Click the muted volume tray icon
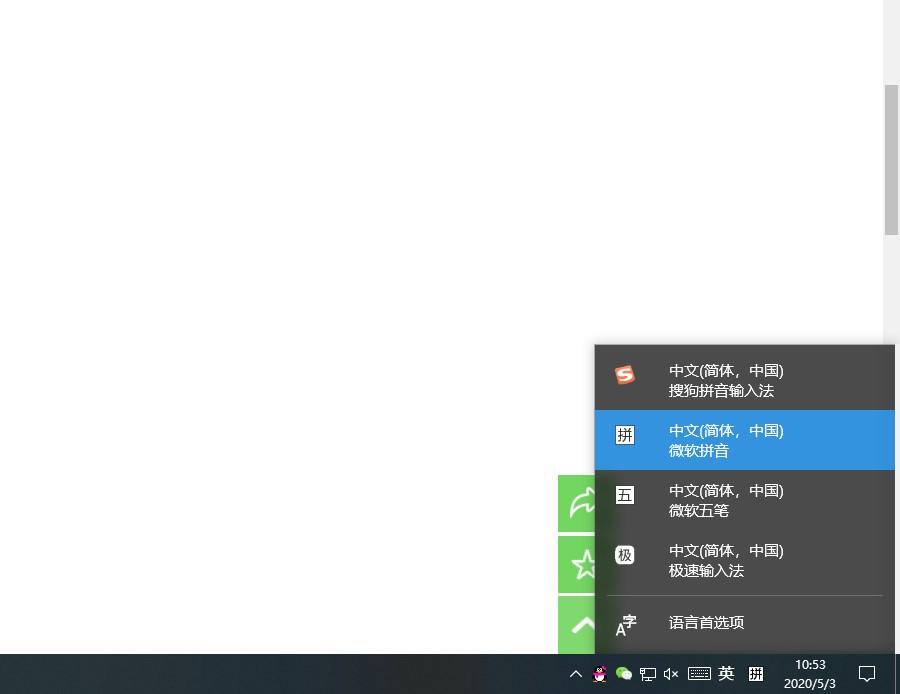Image resolution: width=900 pixels, height=694 pixels. (671, 674)
